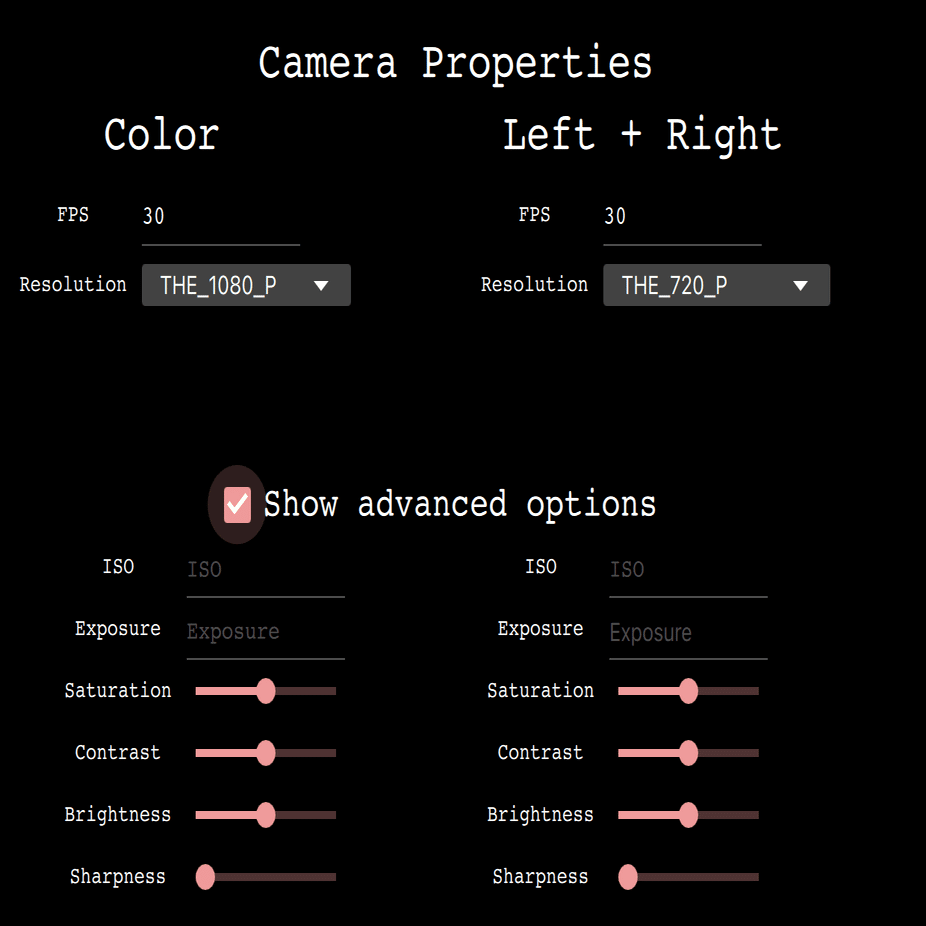Click the Saturation slider in Left + Right column
Image resolution: width=926 pixels, height=926 pixels.
pos(688,691)
